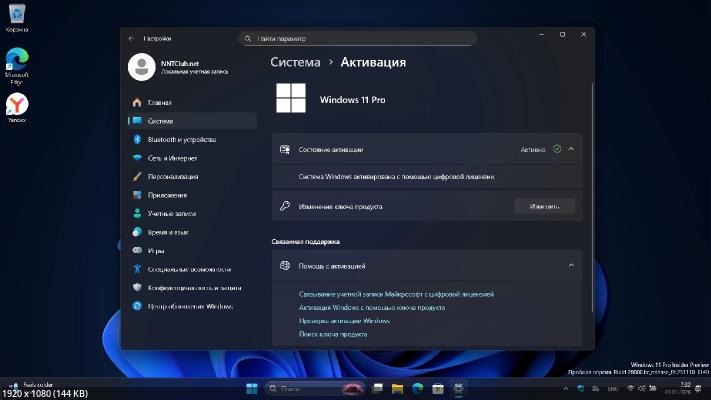Viewport: 711px width, 400px height.
Task: Open Yandex browser desktop shortcut
Action: click(x=17, y=106)
